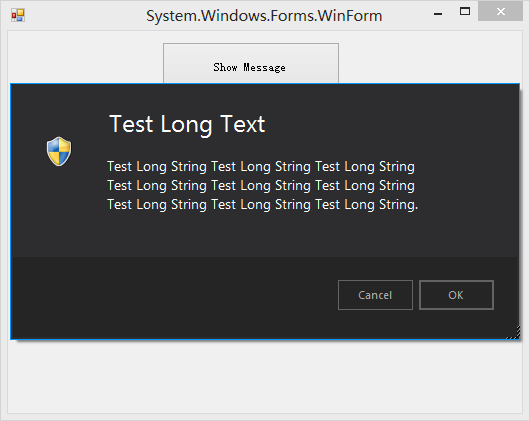Click the dialog's resize grip corner
530x421 pixels.
click(x=514, y=333)
